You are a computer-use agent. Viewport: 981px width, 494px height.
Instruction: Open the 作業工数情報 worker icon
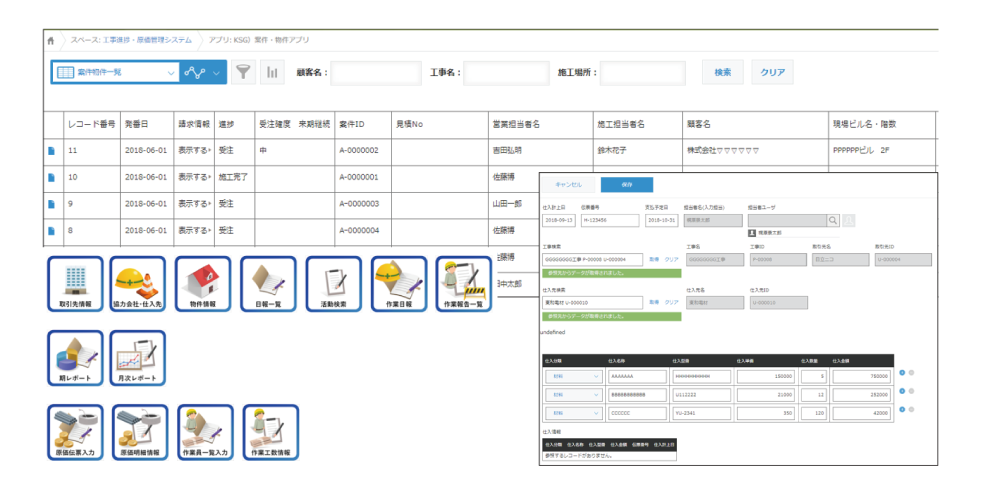pyautogui.click(x=268, y=432)
